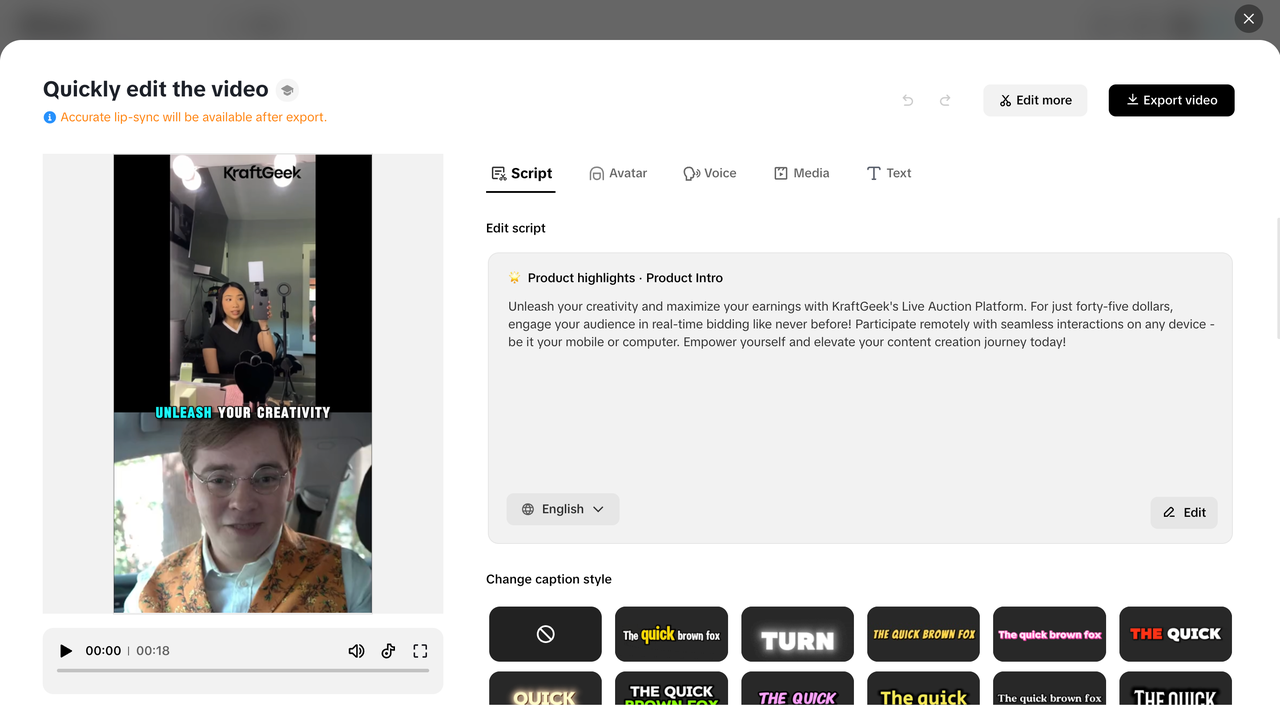Mute the video preview audio
The image size is (1280, 711).
point(356,650)
